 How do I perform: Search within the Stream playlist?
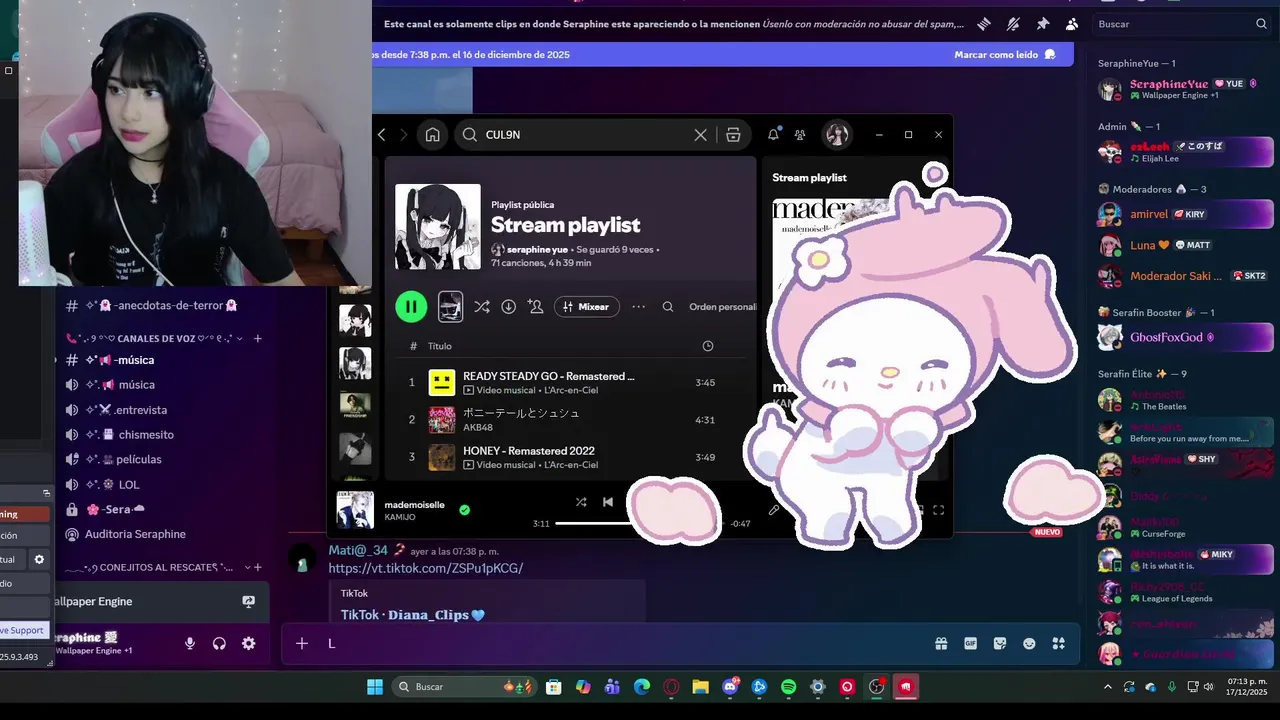(x=668, y=307)
